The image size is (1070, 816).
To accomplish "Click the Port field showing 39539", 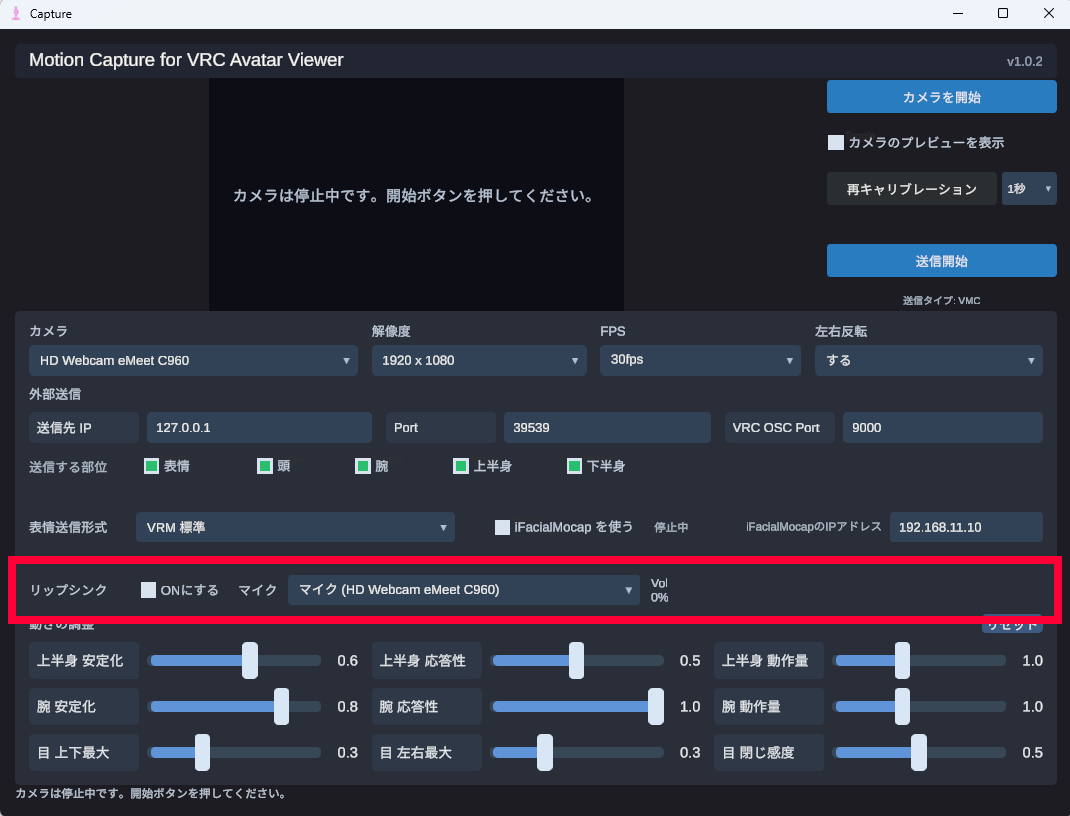I will pyautogui.click(x=607, y=428).
